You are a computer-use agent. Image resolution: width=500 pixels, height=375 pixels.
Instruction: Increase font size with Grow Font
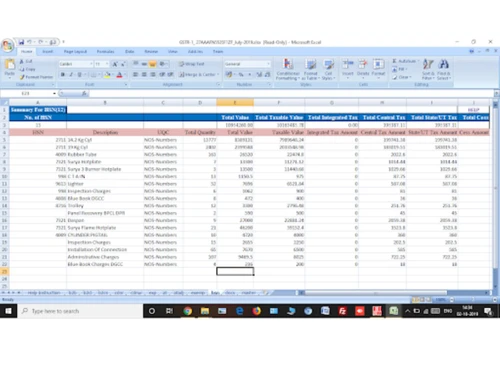tap(115, 64)
